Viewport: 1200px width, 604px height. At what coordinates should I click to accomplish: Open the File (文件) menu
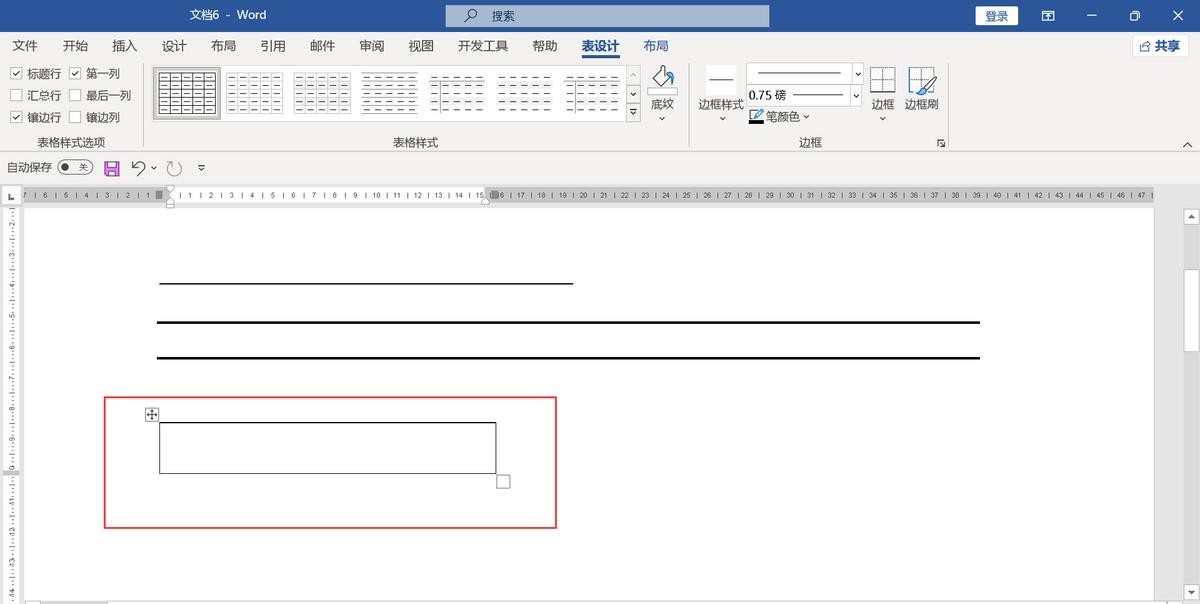pos(25,46)
